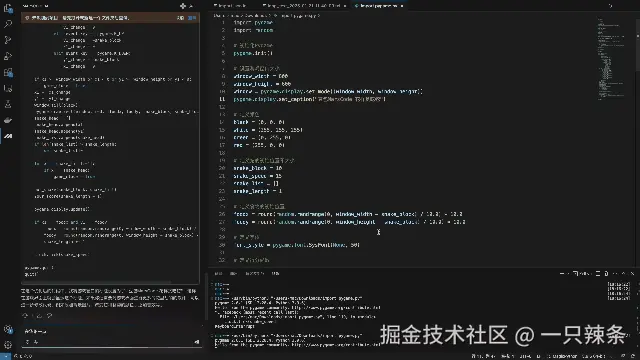Screen dimensions: 640x360
Task: Click the send icon in chat input
Action: tap(196, 342)
